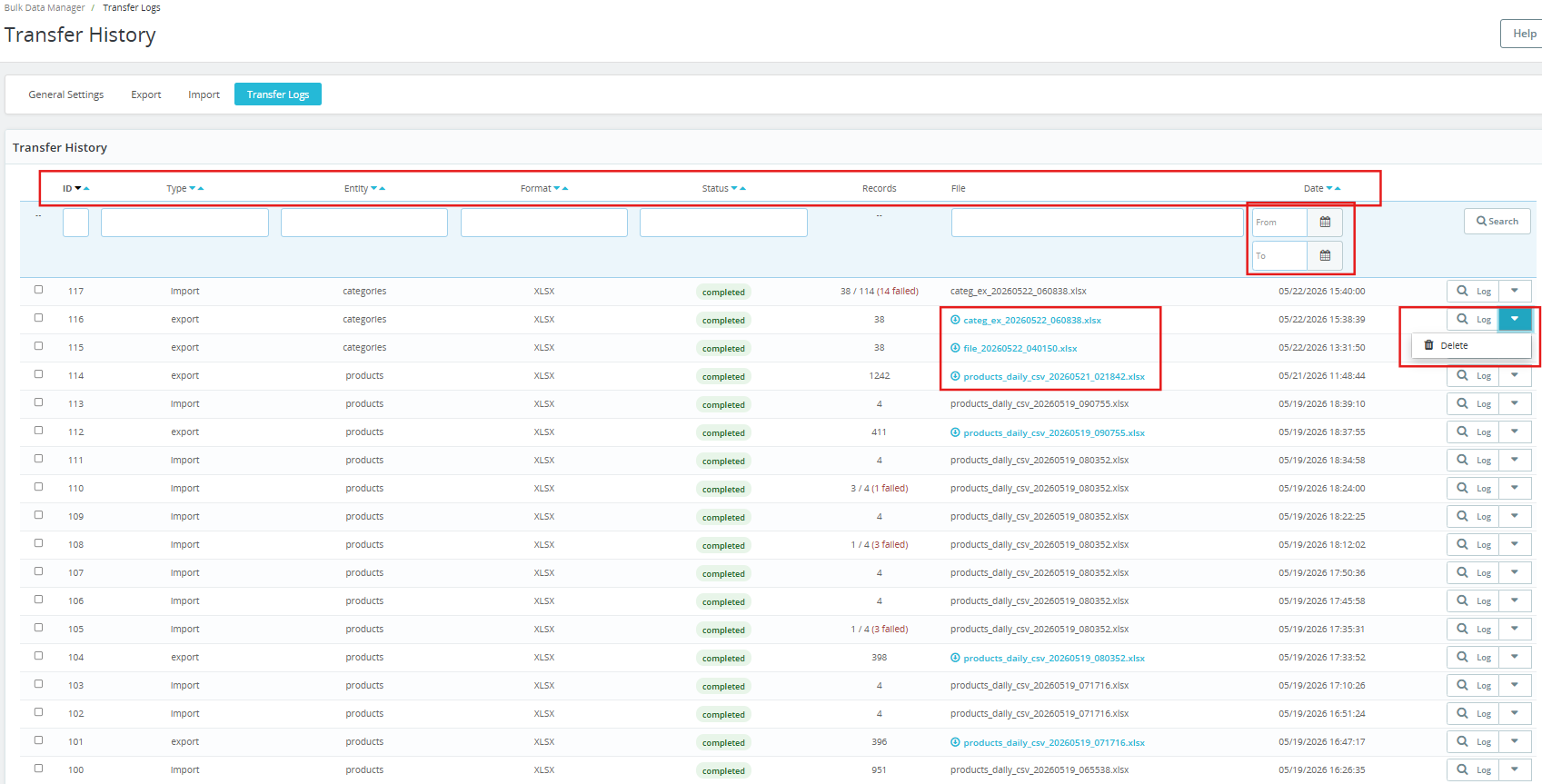Click the Search button
Screen dimensions: 1542x784
click(x=1497, y=222)
